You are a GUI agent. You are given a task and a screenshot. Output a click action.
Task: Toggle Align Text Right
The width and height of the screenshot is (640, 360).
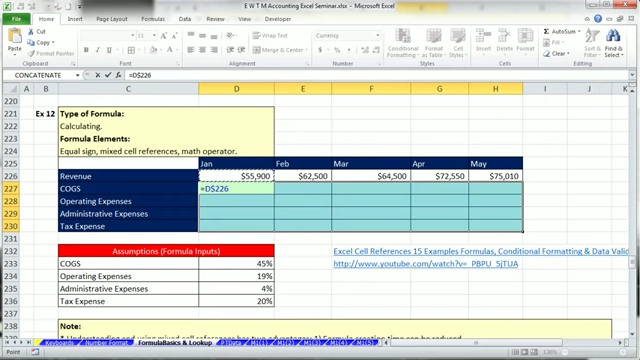click(213, 50)
